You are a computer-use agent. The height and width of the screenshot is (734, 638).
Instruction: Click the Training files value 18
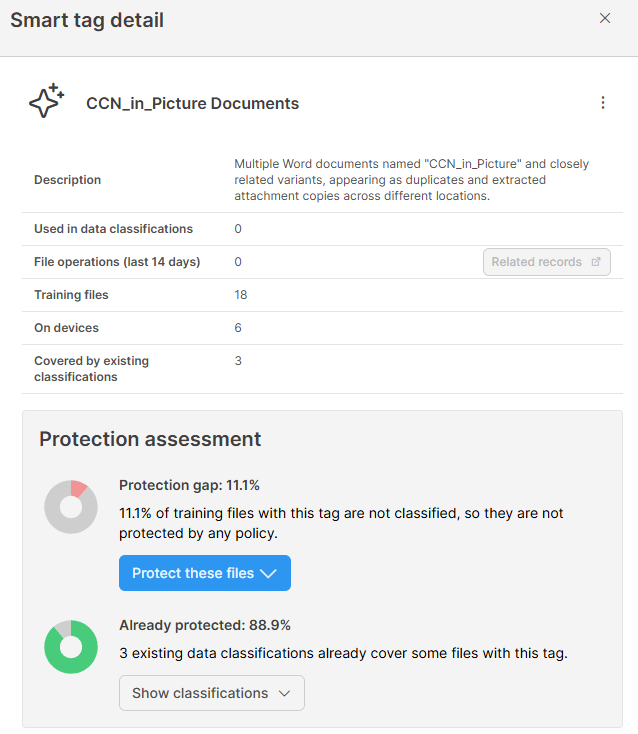[x=241, y=295]
